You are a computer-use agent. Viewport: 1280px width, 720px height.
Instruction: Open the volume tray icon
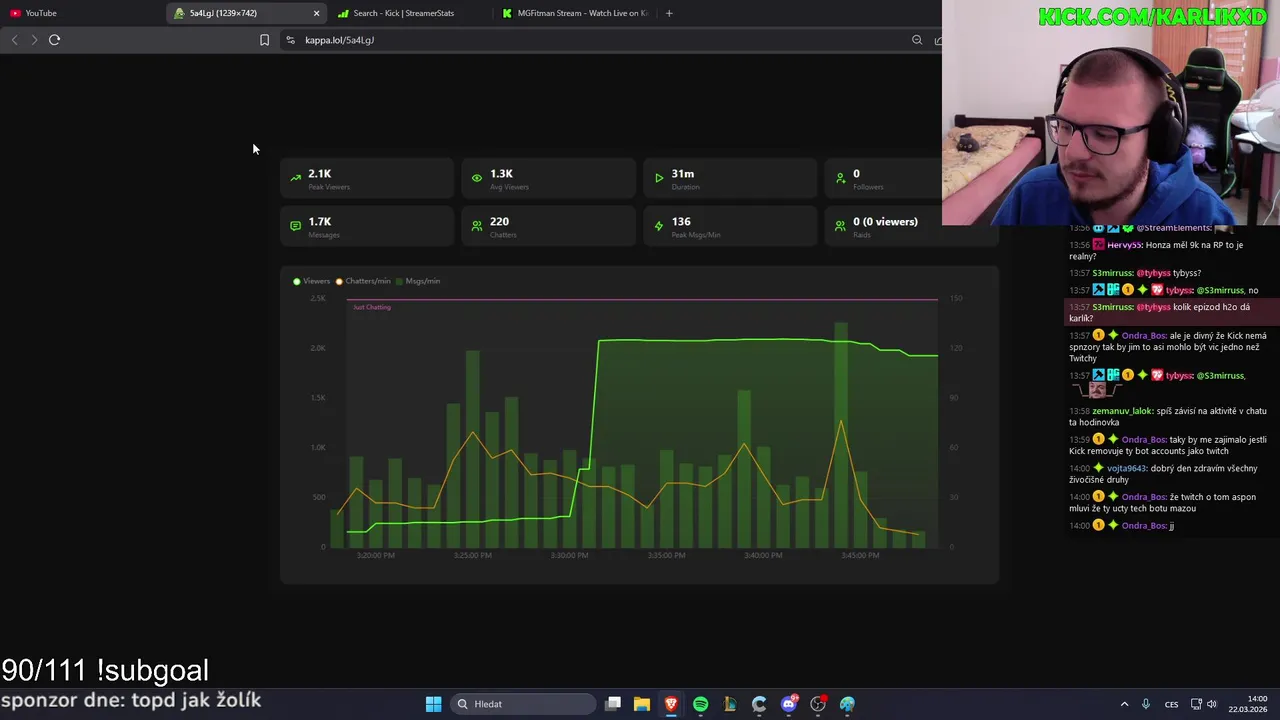pos(1212,704)
